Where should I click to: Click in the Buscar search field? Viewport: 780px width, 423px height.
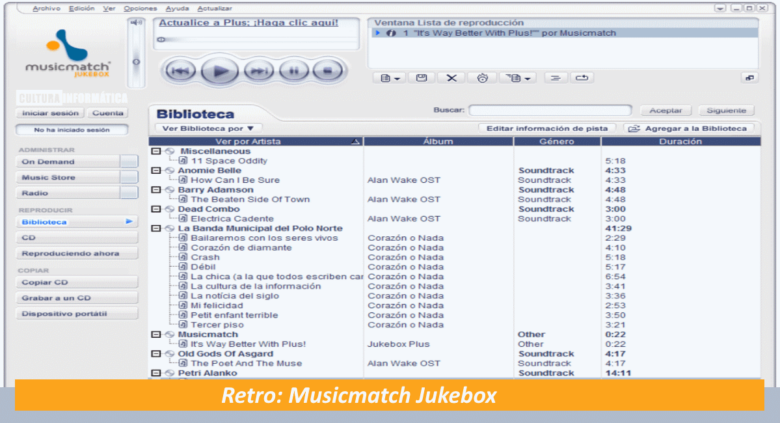click(x=549, y=110)
